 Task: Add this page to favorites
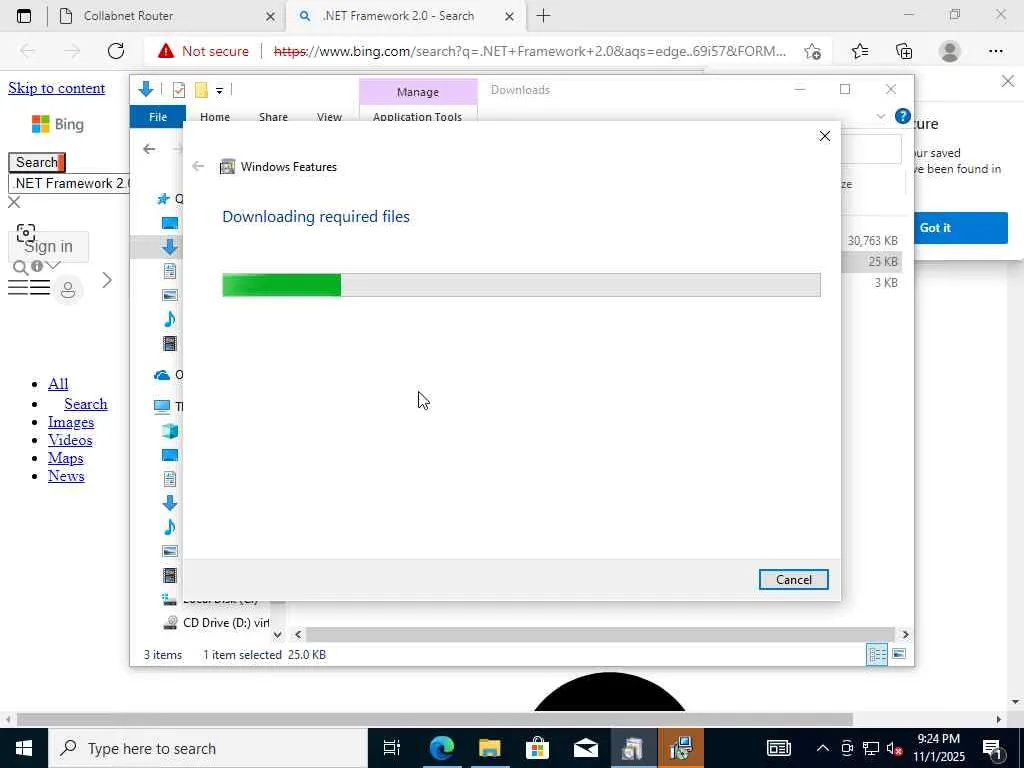point(812,51)
